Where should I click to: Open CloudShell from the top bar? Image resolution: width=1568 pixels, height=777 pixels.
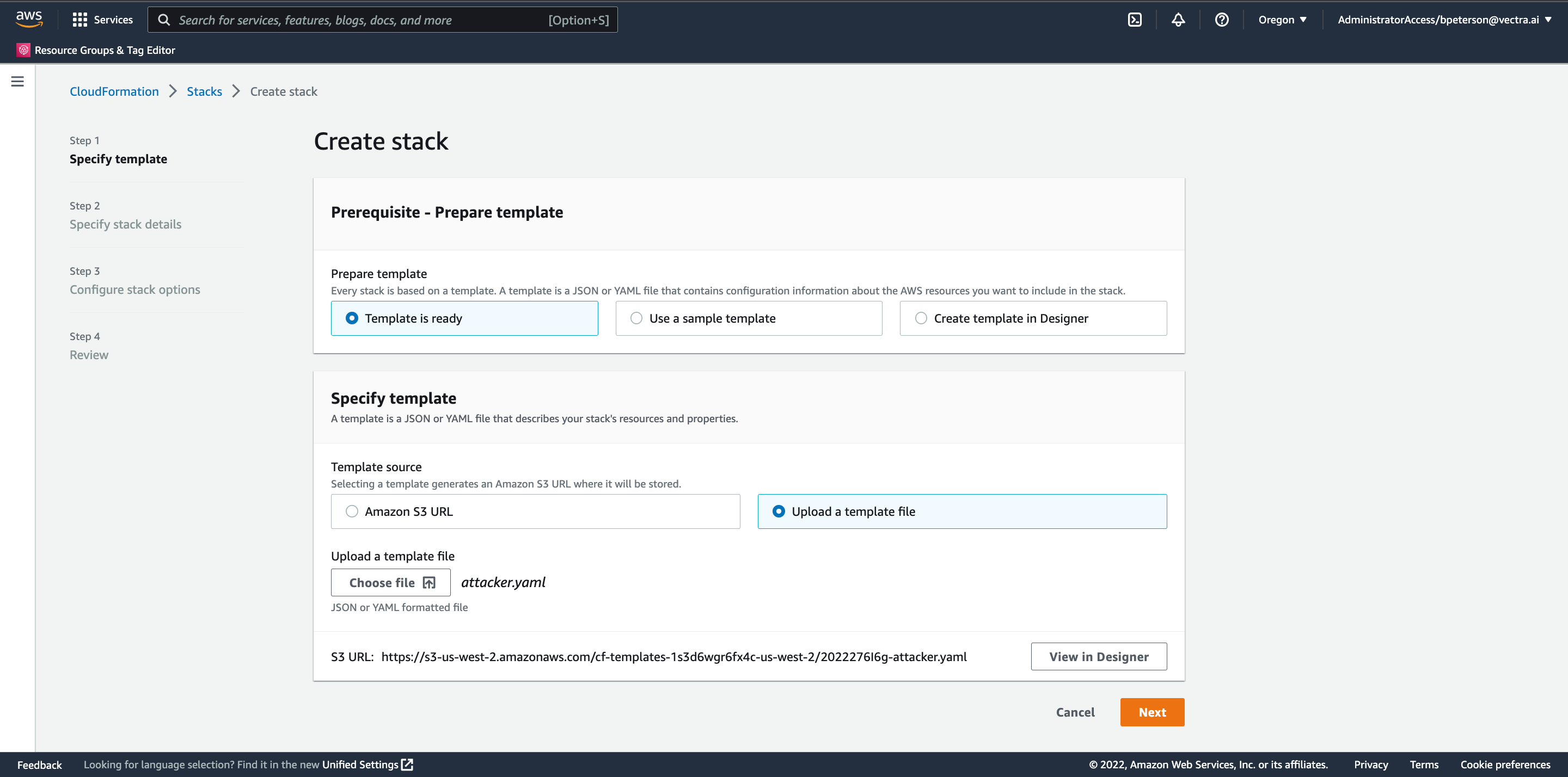[1135, 19]
